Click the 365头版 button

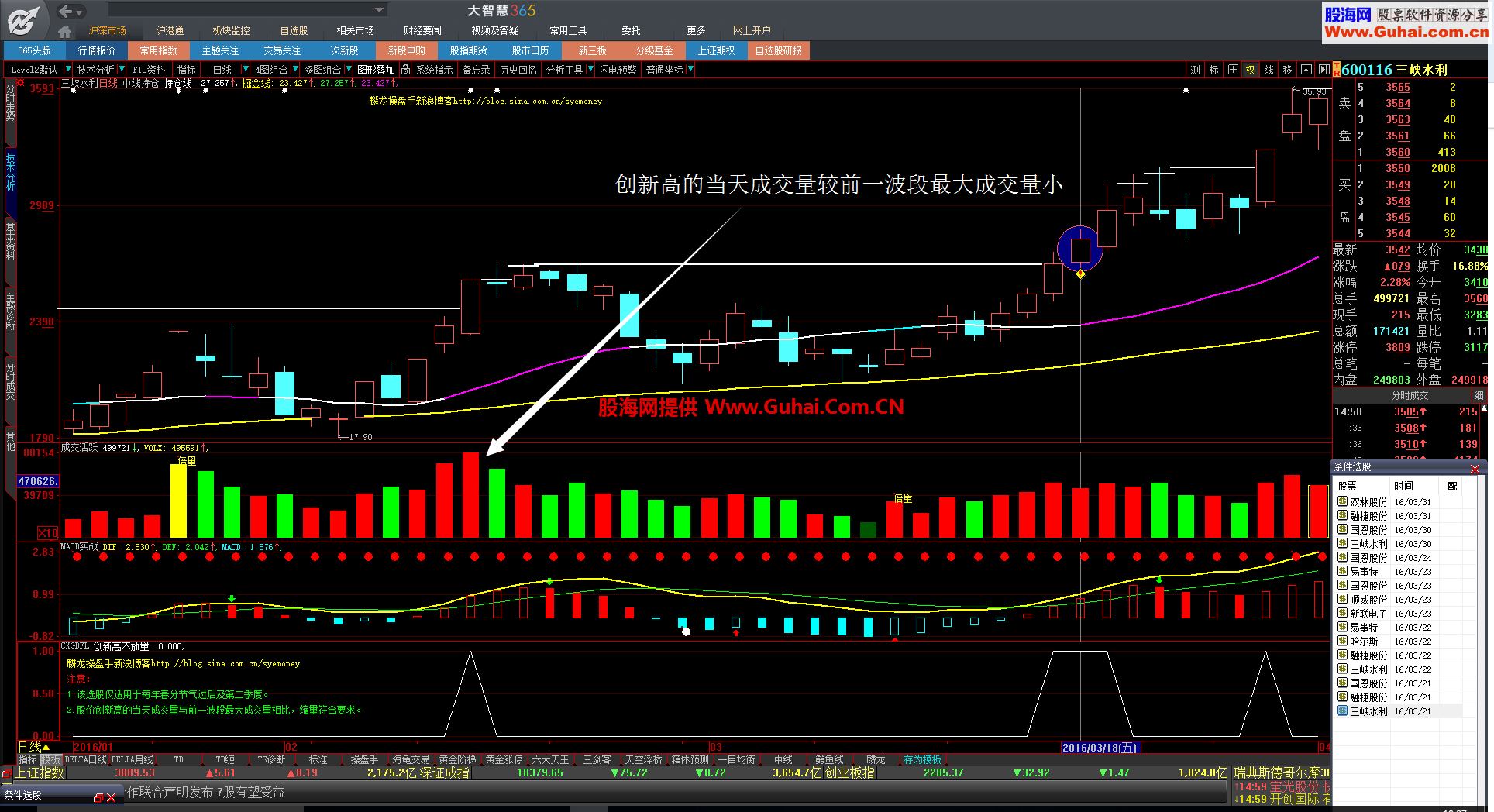click(x=34, y=50)
